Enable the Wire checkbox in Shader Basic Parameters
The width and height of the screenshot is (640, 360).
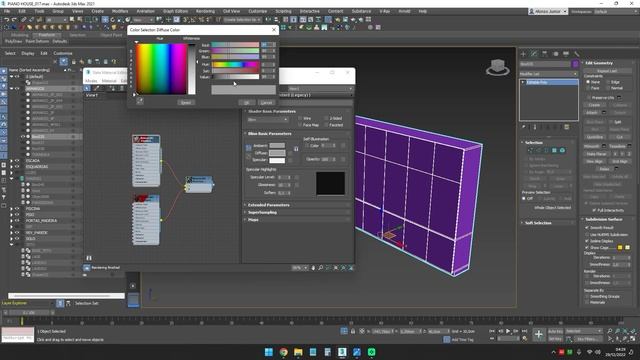(300, 118)
